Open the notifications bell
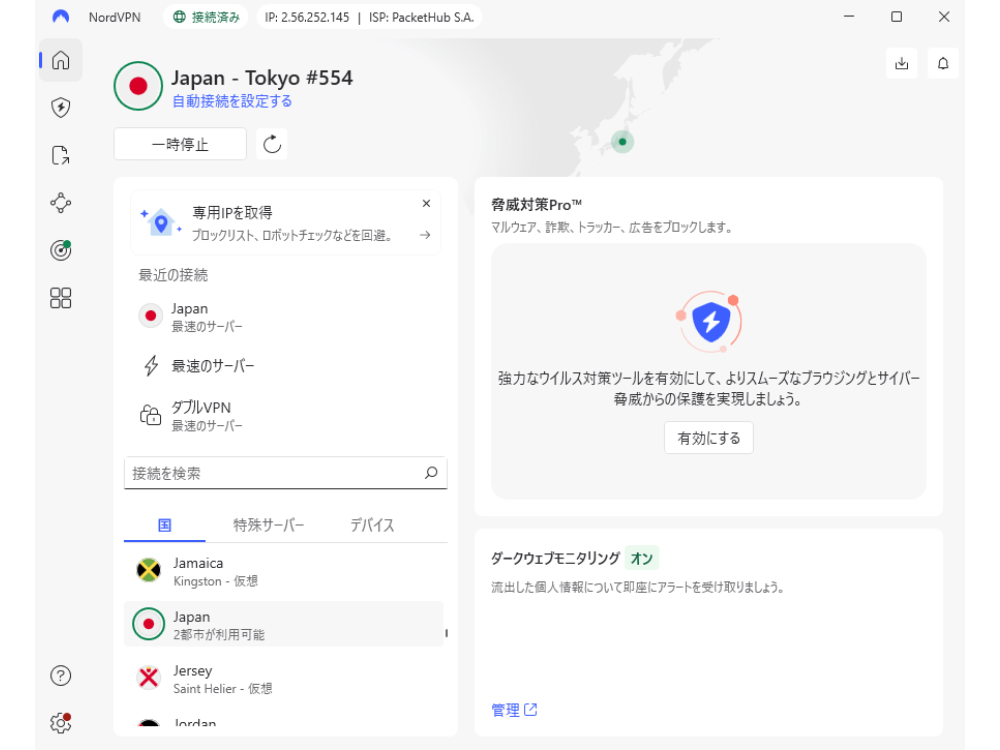1000x750 pixels. 943,63
